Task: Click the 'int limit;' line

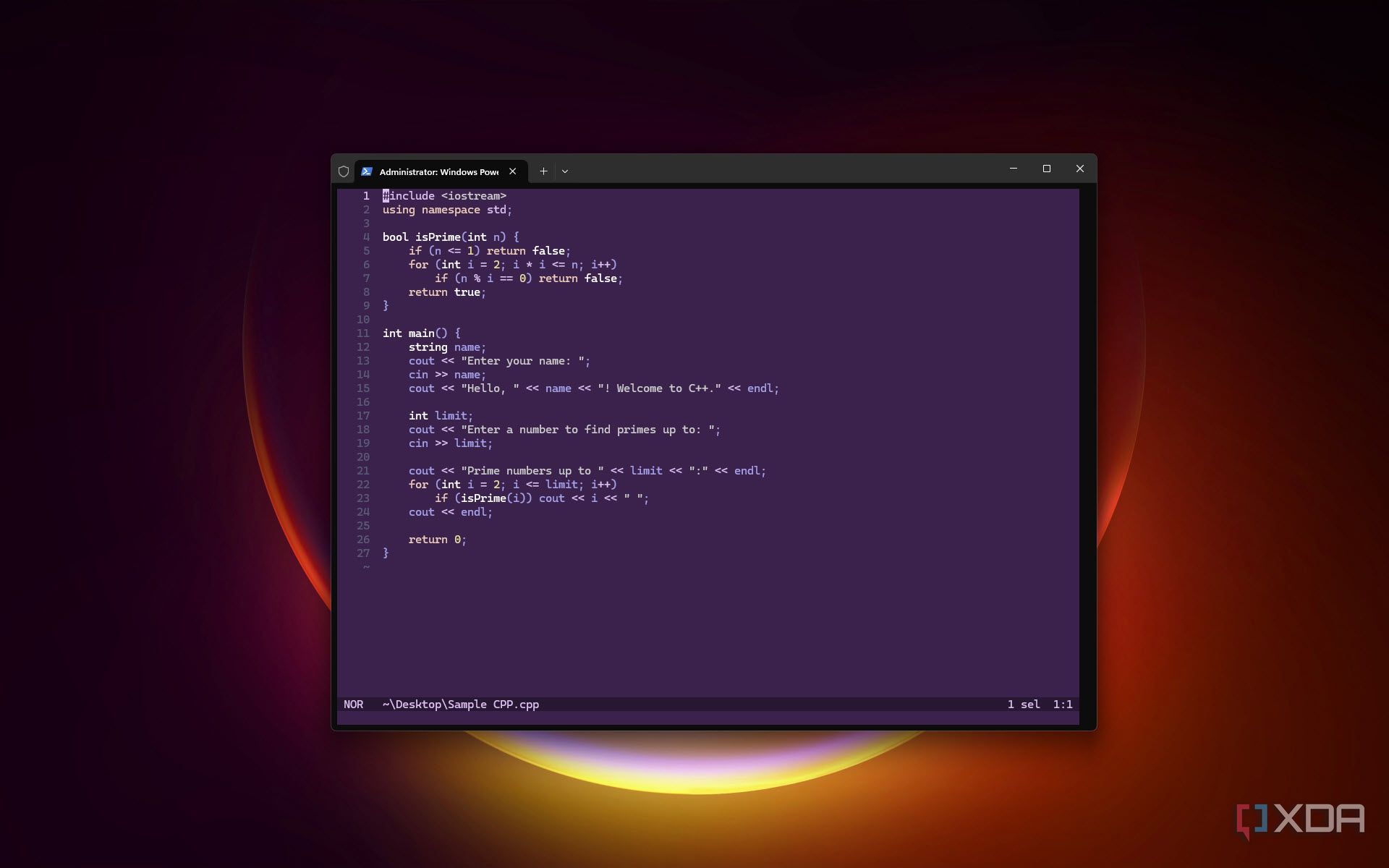Action: [441, 416]
